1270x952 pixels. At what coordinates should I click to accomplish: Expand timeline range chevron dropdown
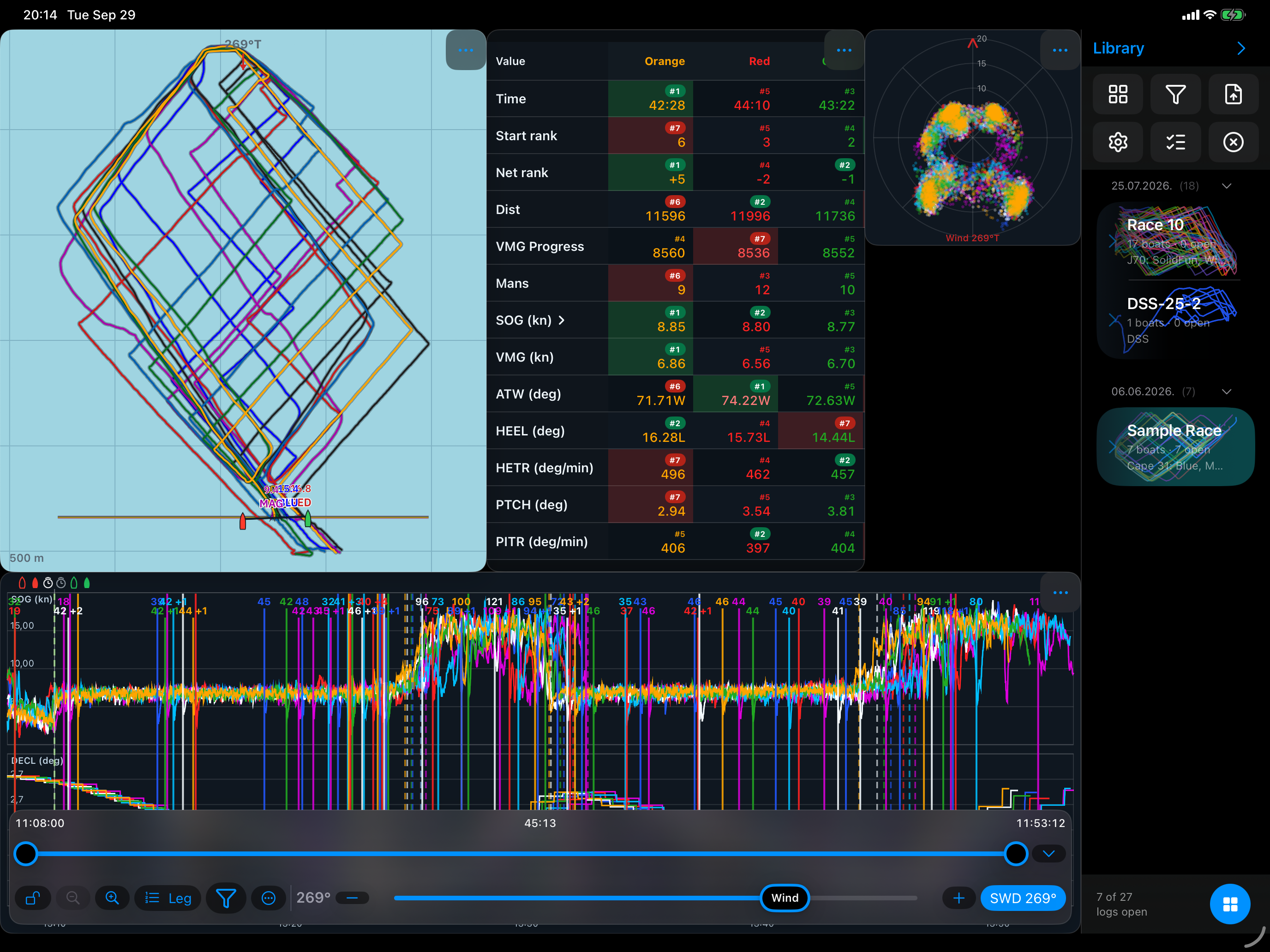[1048, 854]
